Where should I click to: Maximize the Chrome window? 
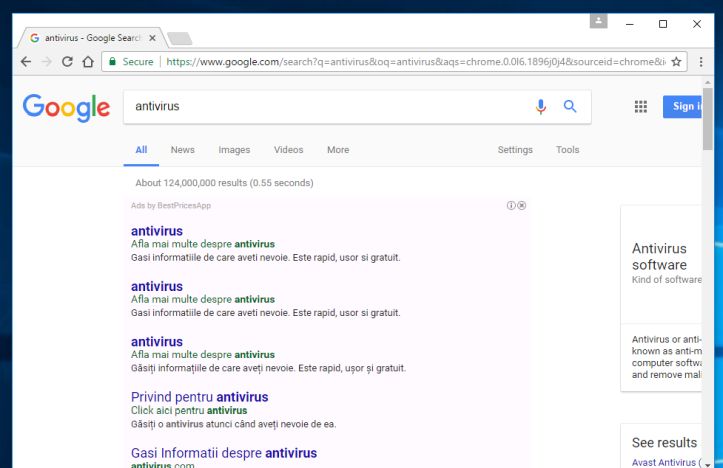coord(663,24)
